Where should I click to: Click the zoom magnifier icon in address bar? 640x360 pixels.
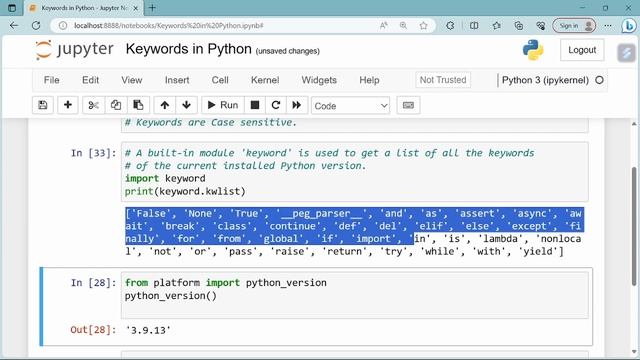click(403, 25)
